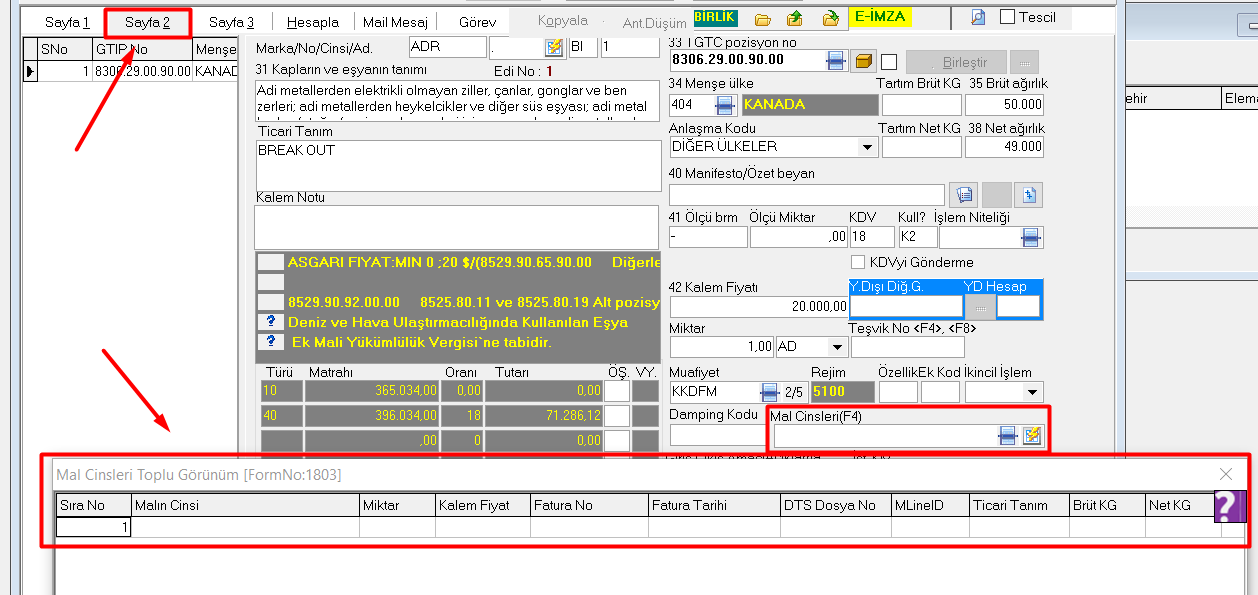Open the Hesapla tab

point(313,22)
